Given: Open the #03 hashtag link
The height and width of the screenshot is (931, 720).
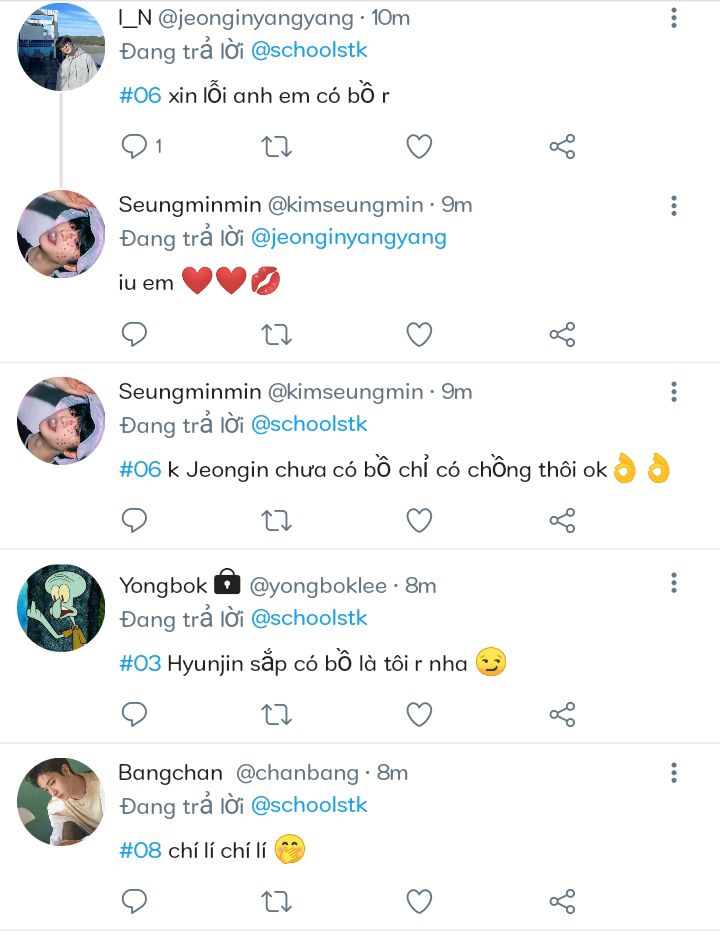Looking at the screenshot, I should pos(140,663).
